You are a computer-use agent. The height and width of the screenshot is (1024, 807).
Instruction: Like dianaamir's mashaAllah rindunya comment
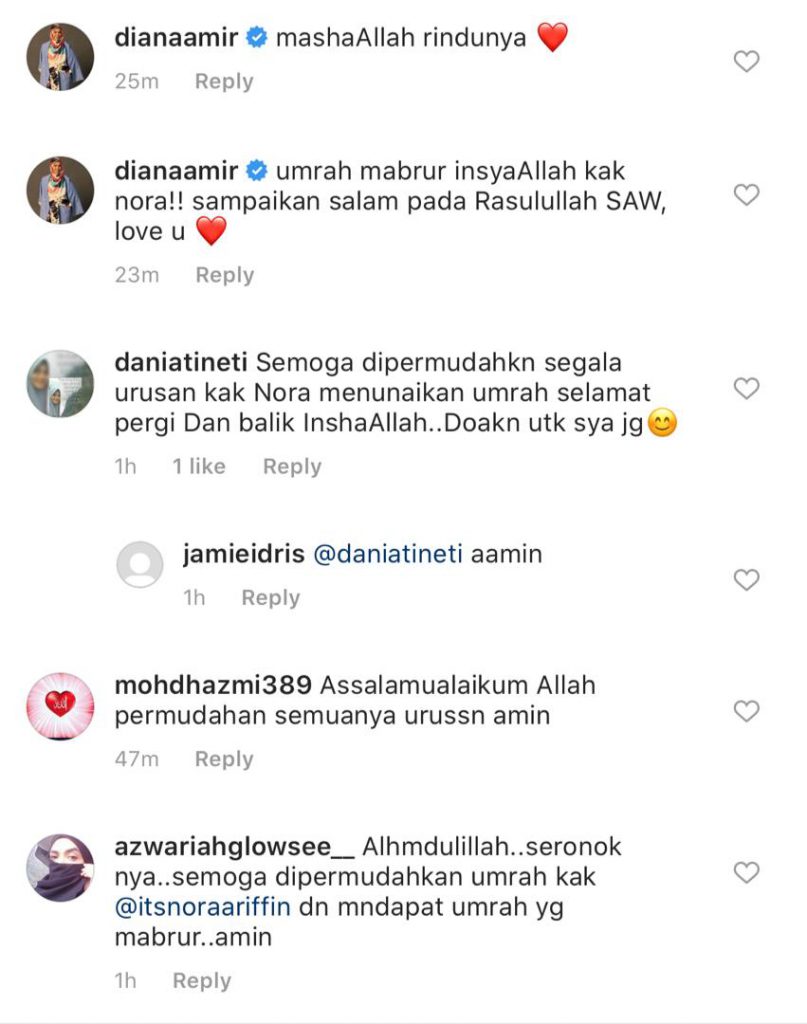746,61
